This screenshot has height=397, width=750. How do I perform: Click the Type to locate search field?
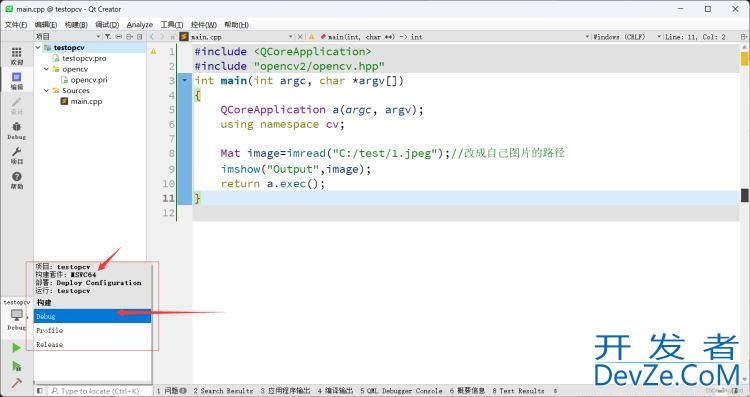click(x=99, y=391)
